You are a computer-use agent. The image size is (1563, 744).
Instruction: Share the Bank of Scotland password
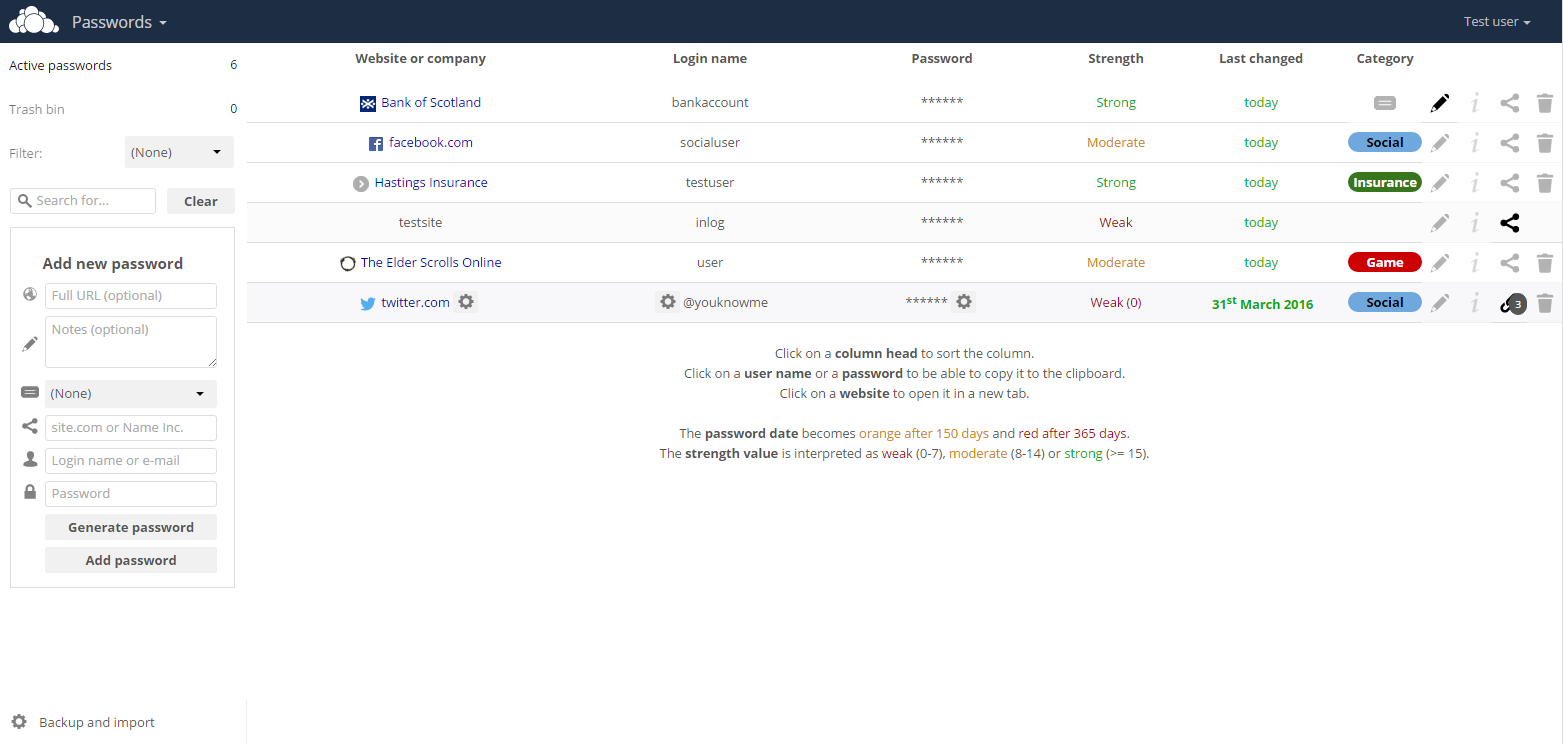(1510, 102)
